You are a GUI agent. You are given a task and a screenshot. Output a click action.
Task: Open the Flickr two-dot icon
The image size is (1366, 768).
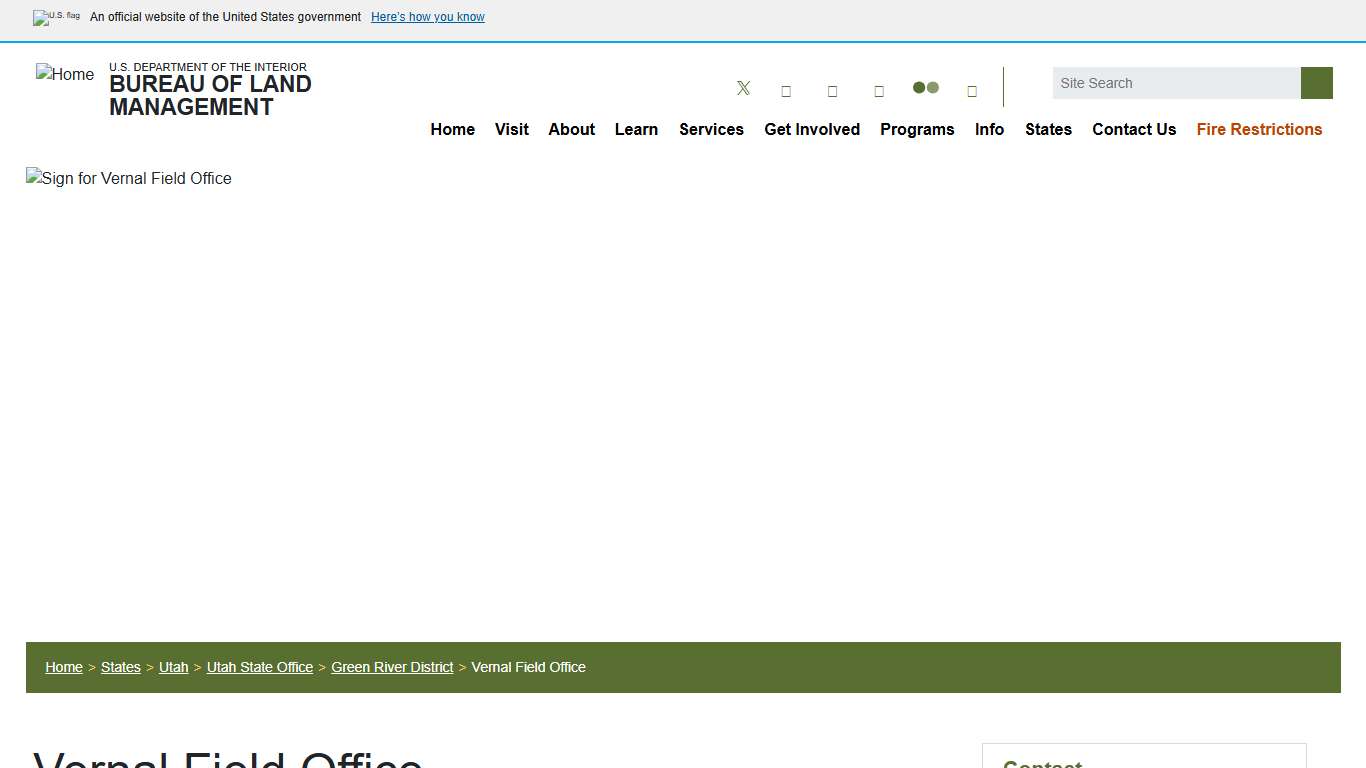[x=925, y=88]
